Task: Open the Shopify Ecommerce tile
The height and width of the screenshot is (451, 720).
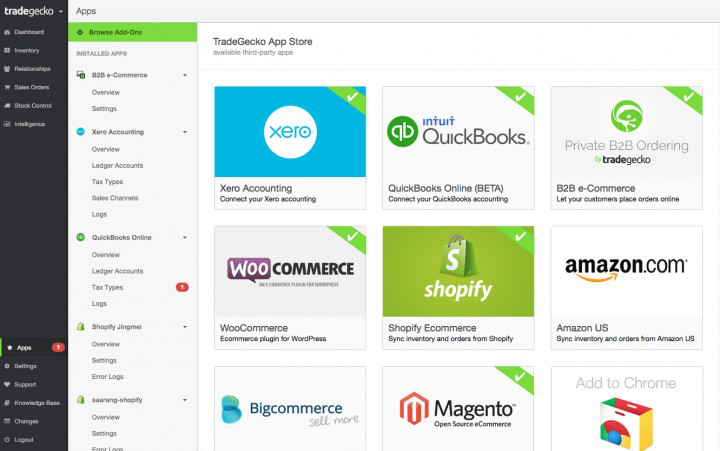Action: pos(458,288)
